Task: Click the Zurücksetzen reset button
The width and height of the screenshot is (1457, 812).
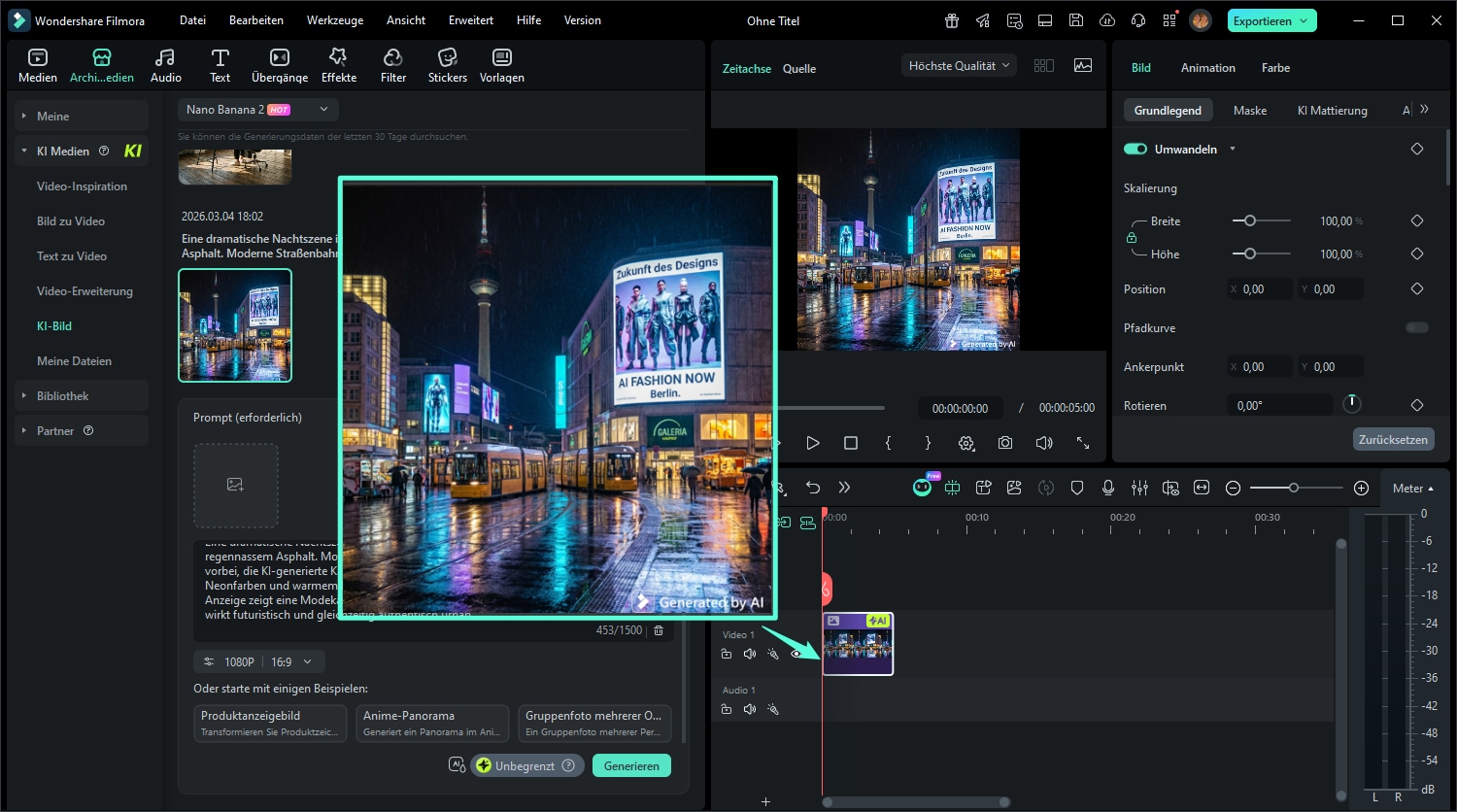Action: coord(1392,439)
